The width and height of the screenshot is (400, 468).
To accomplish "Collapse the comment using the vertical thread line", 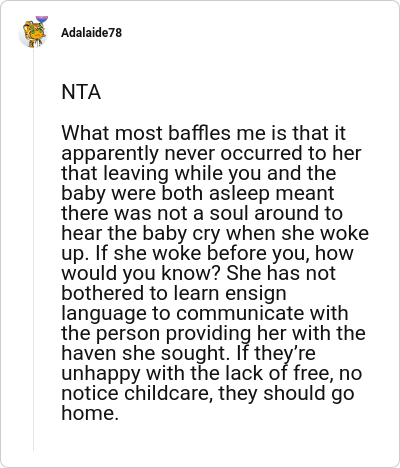I will tap(33, 249).
